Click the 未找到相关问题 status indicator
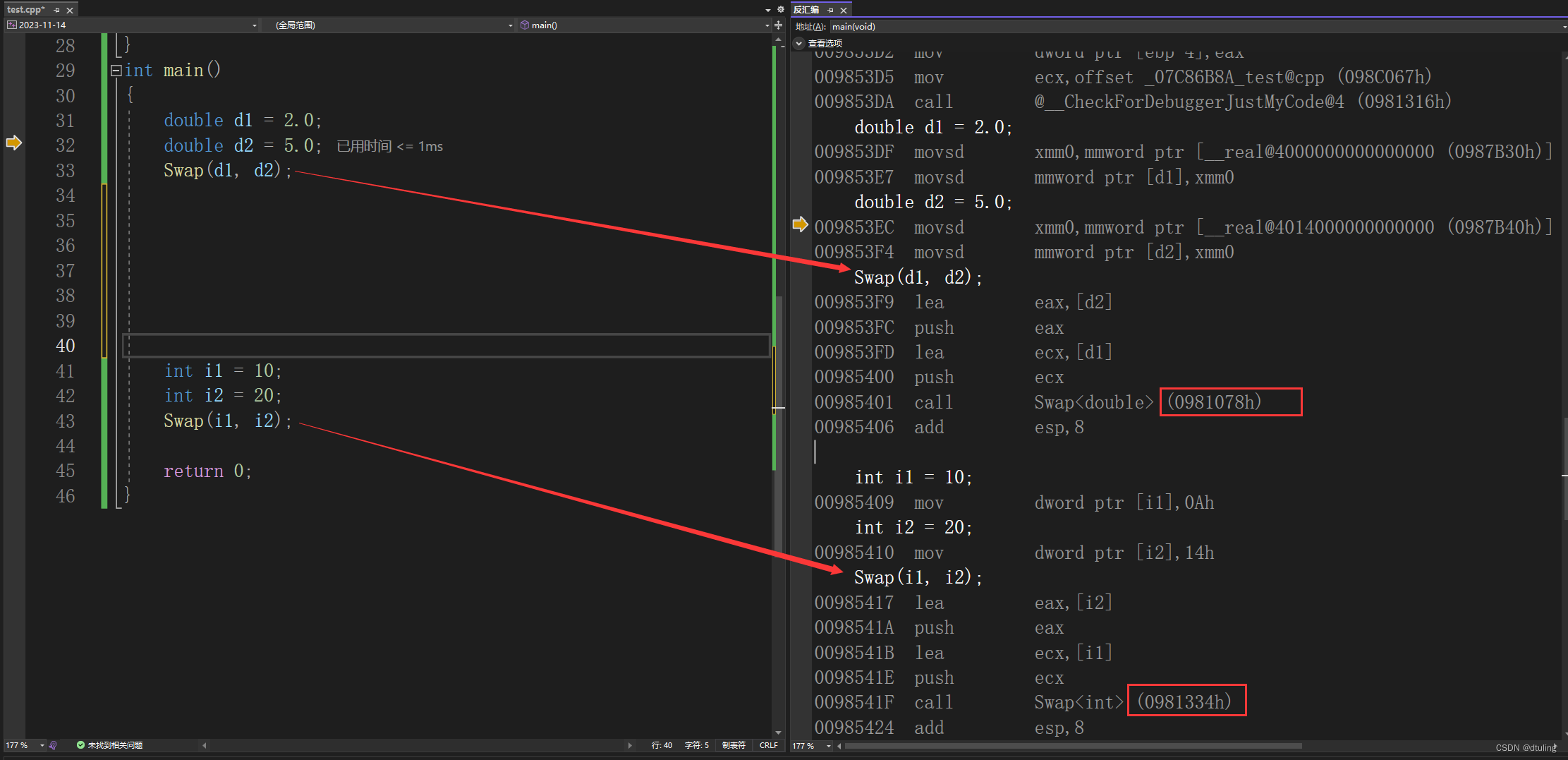 tap(115, 745)
